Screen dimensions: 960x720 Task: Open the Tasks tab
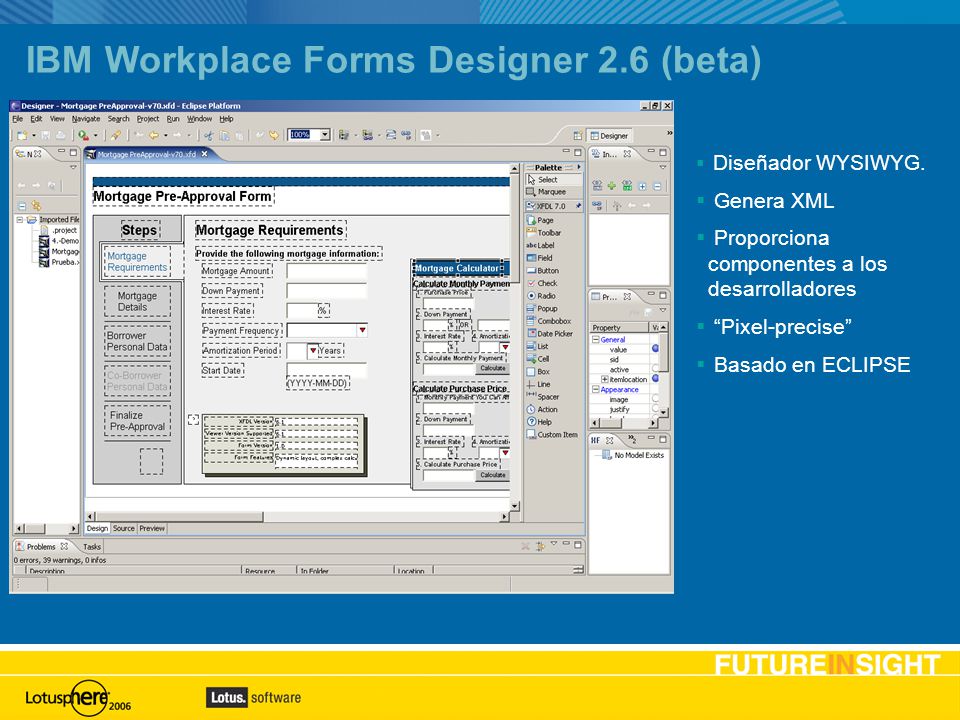tap(92, 547)
